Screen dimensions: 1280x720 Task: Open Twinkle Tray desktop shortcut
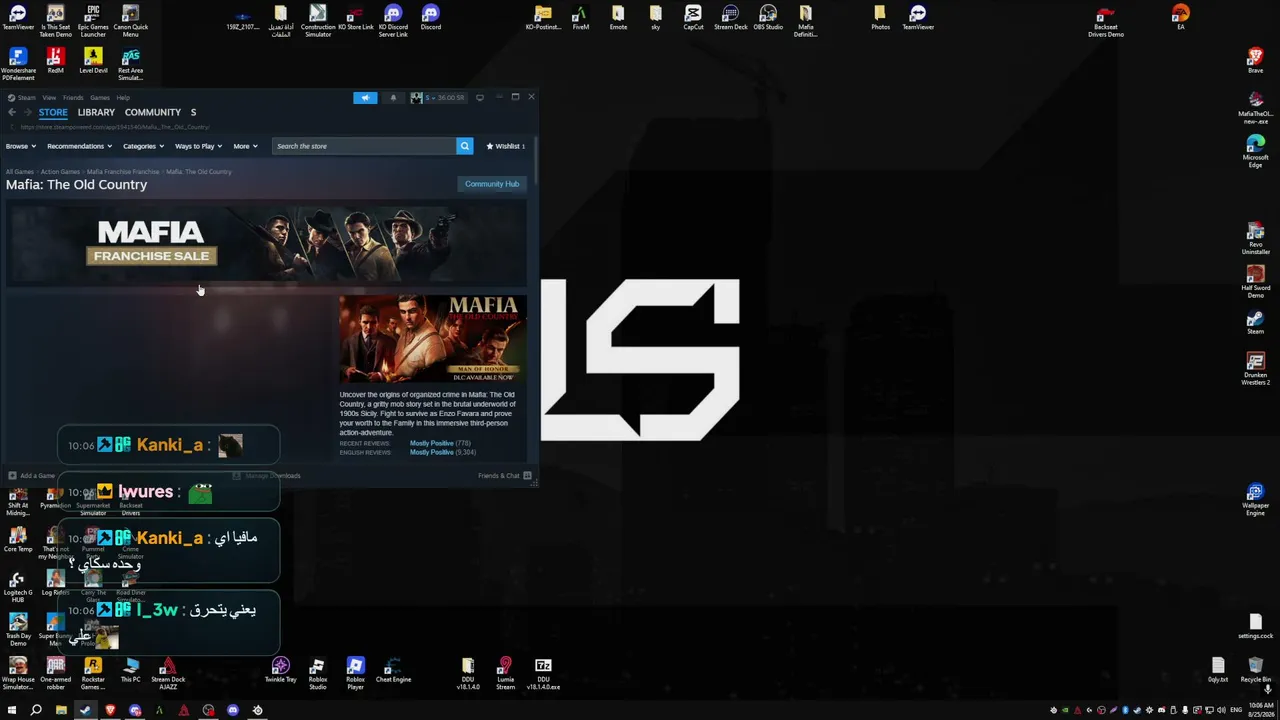[281, 670]
